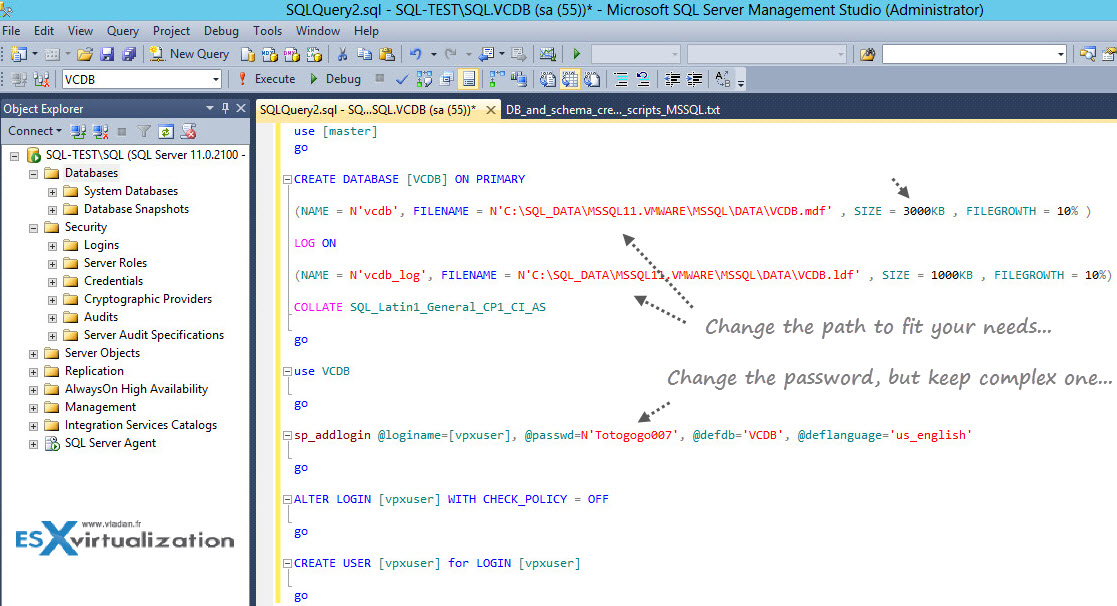This screenshot has width=1117, height=606.
Task: Open the Find text combo box
Action: click(x=975, y=54)
